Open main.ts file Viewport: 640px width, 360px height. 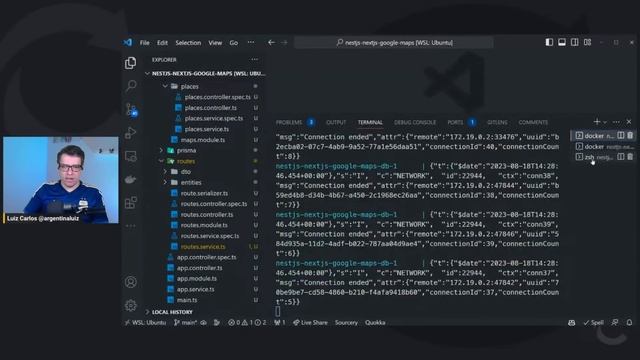[x=187, y=300]
